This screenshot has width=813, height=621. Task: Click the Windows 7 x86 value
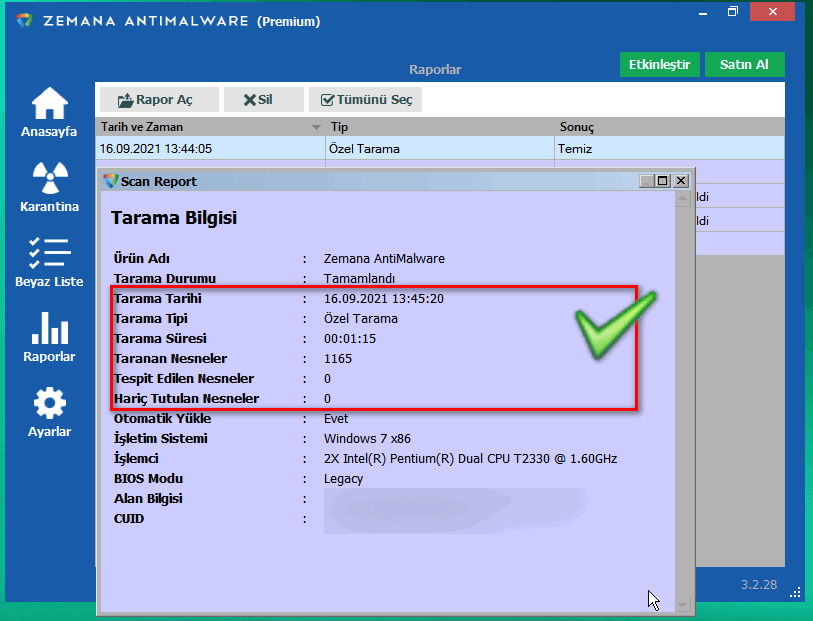pyautogui.click(x=367, y=439)
